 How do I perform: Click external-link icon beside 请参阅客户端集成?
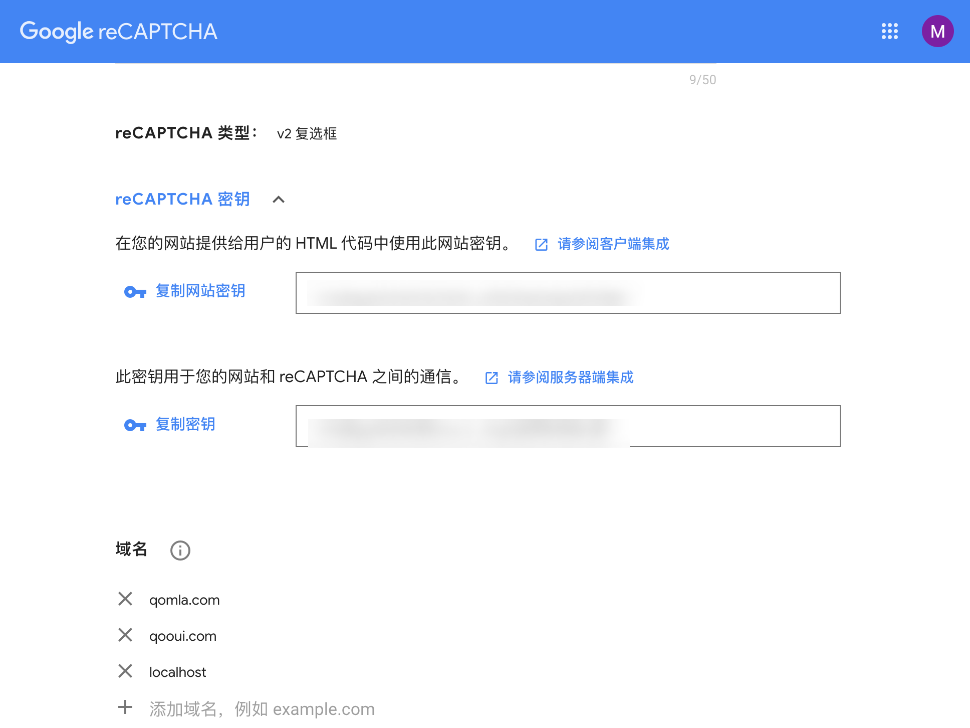(541, 244)
